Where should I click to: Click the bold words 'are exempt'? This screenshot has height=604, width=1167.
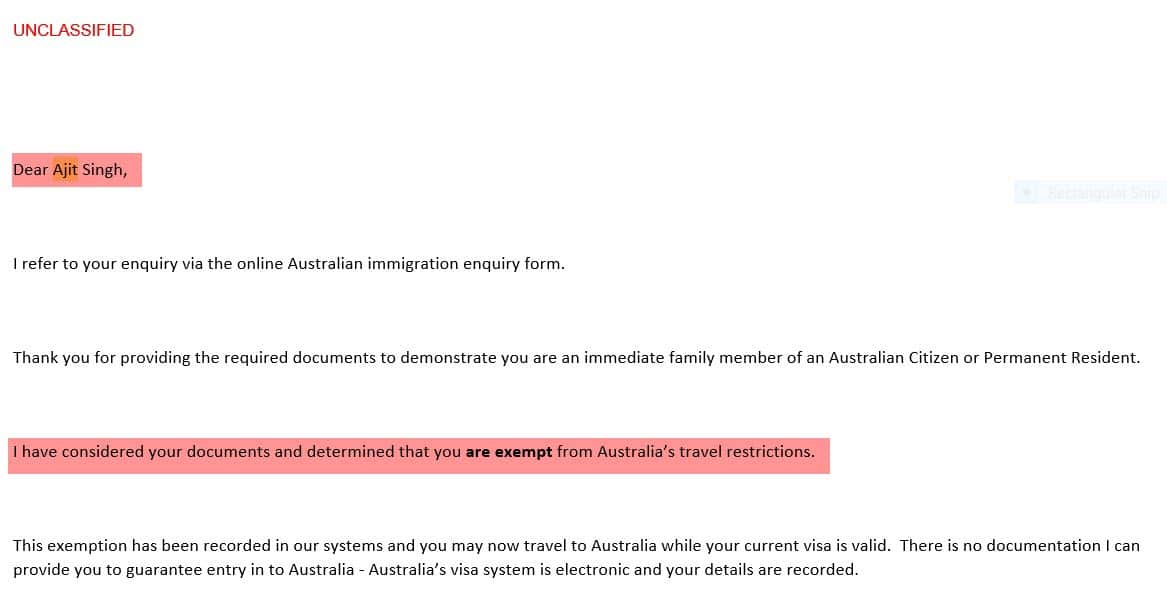coord(508,452)
